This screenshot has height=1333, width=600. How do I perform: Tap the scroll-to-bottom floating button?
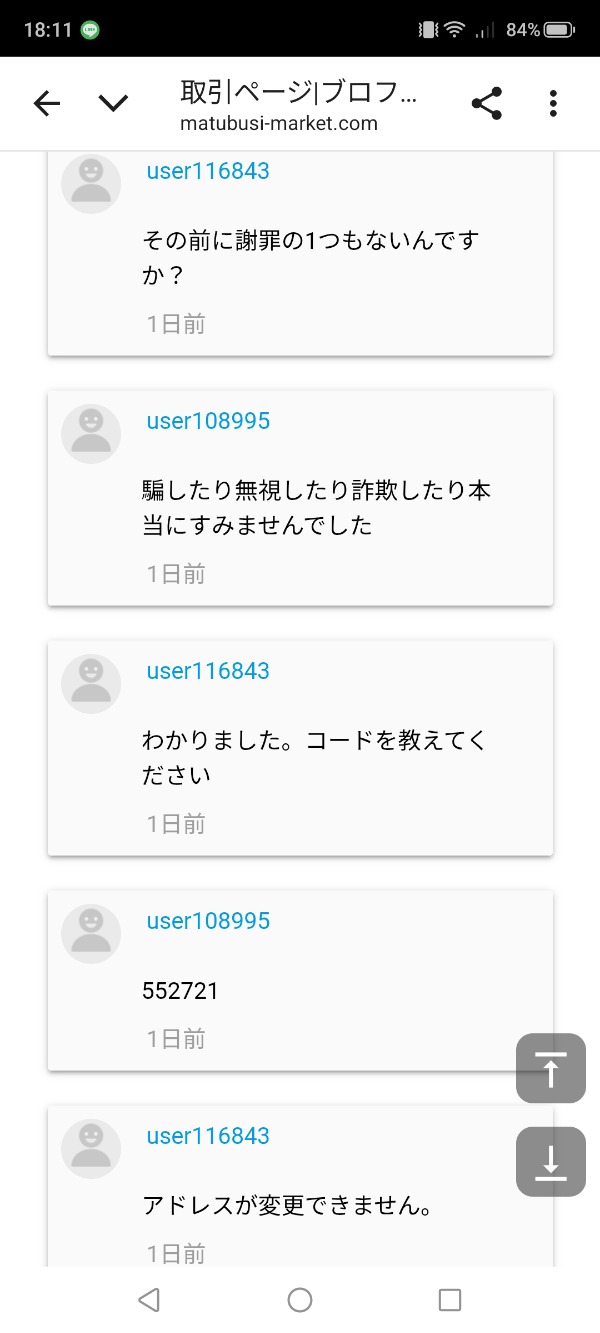550,1162
